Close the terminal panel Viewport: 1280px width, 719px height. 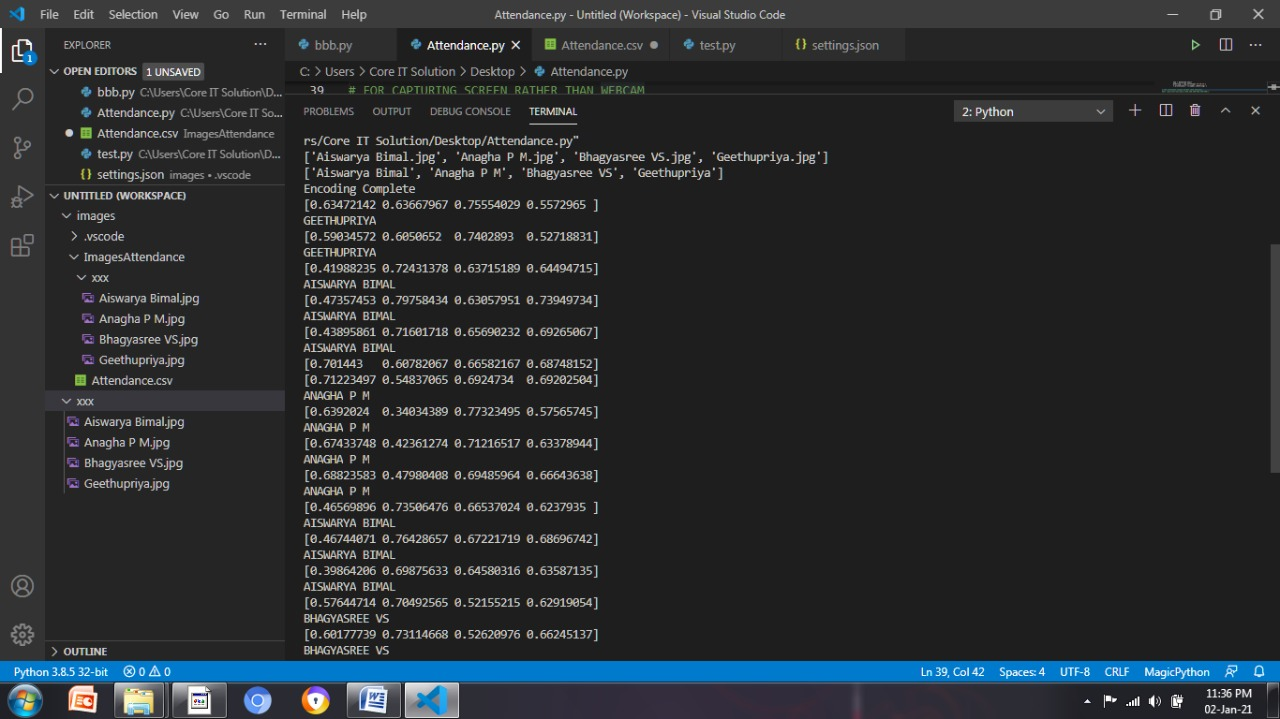(x=1255, y=111)
